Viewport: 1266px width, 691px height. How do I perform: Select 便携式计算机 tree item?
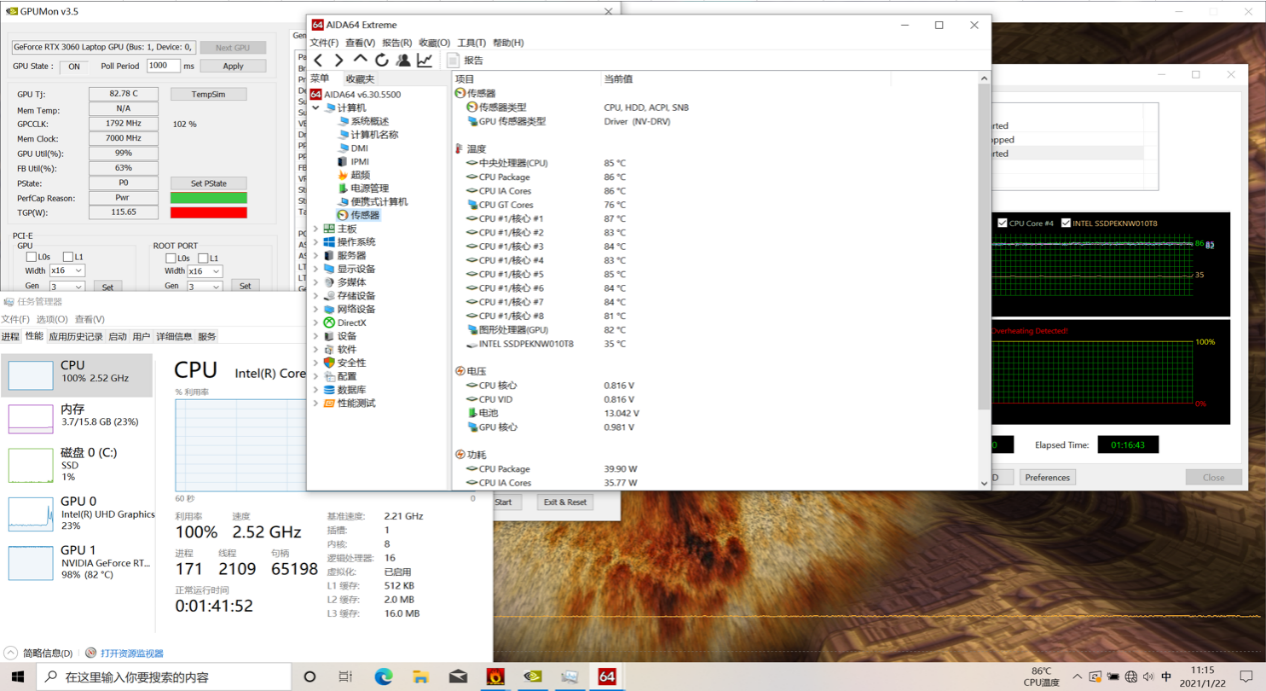click(373, 202)
